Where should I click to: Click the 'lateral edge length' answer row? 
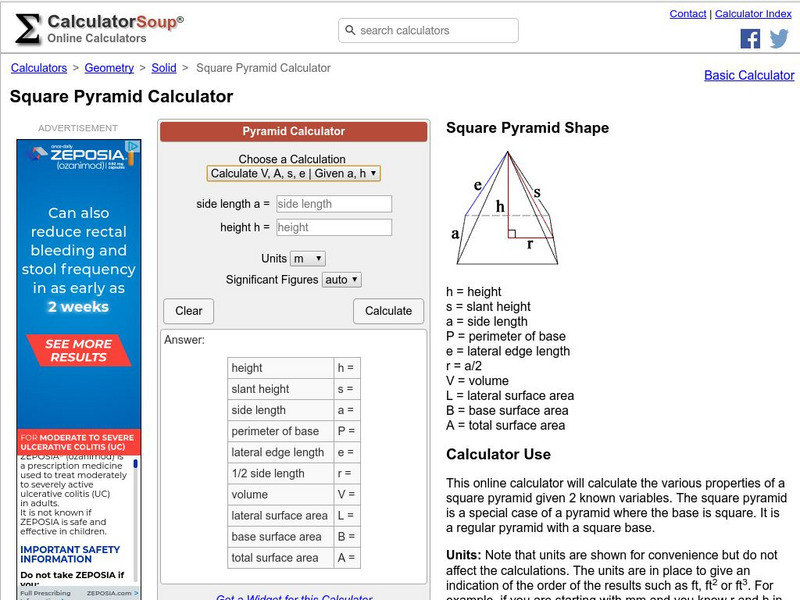(294, 453)
